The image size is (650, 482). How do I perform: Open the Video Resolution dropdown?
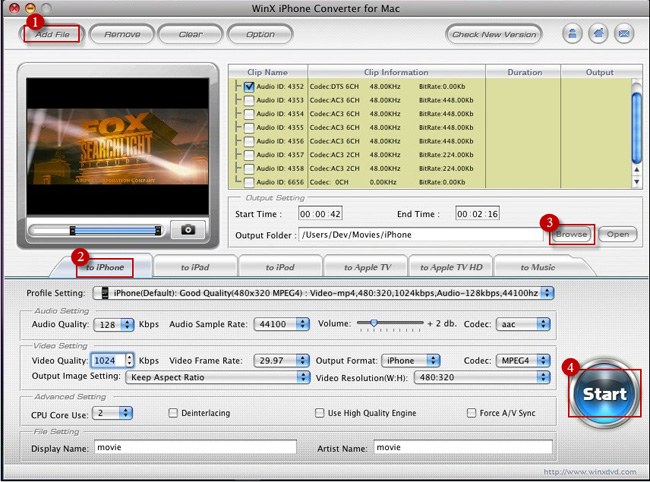click(x=482, y=377)
